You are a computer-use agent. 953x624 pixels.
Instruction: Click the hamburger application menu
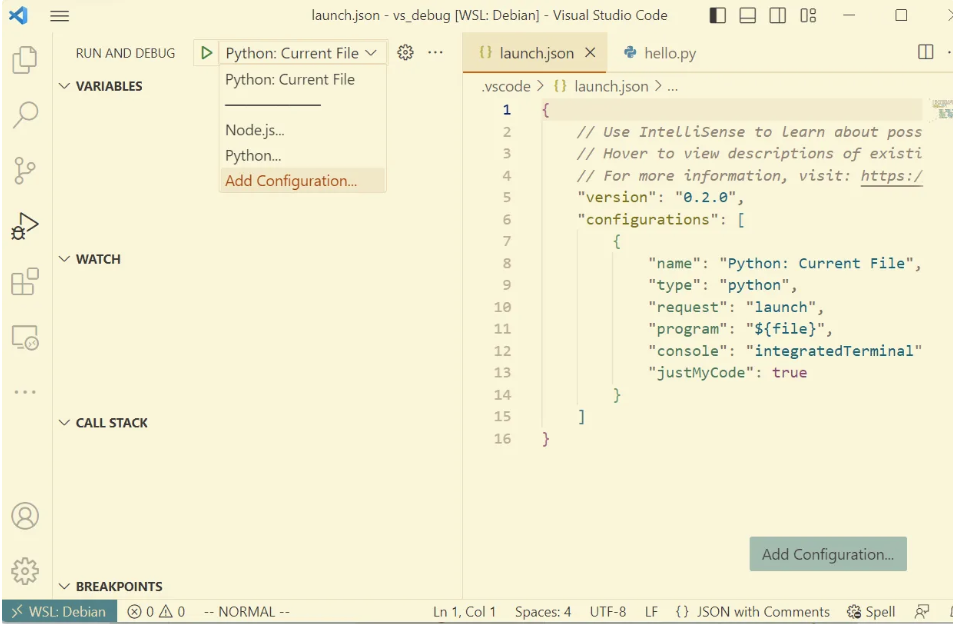point(60,16)
